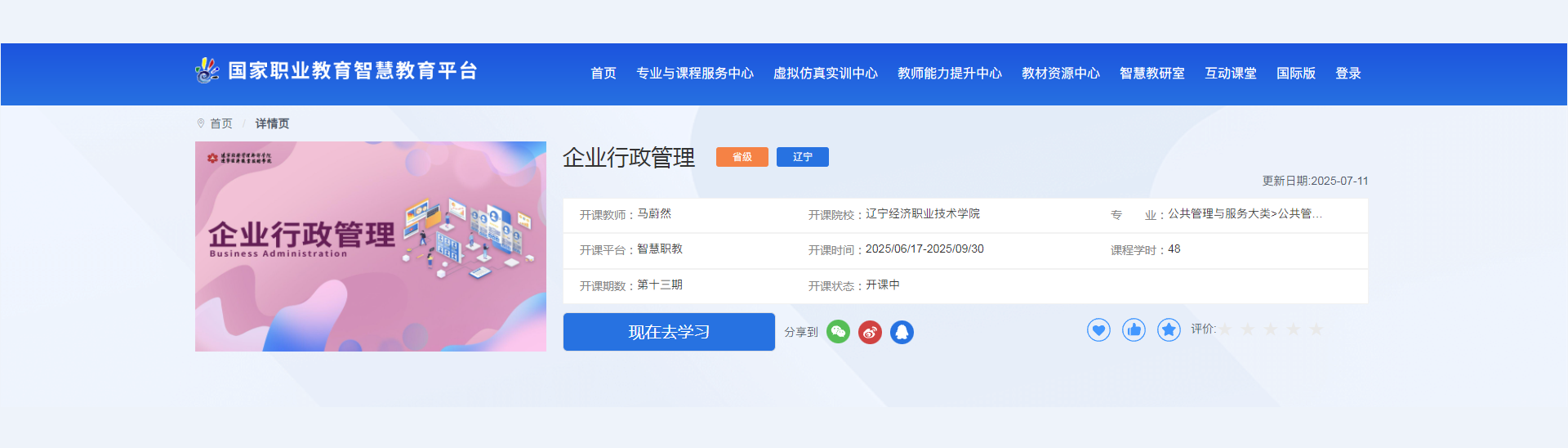
Task: Open the 首页 navigation menu item
Action: tap(604, 74)
